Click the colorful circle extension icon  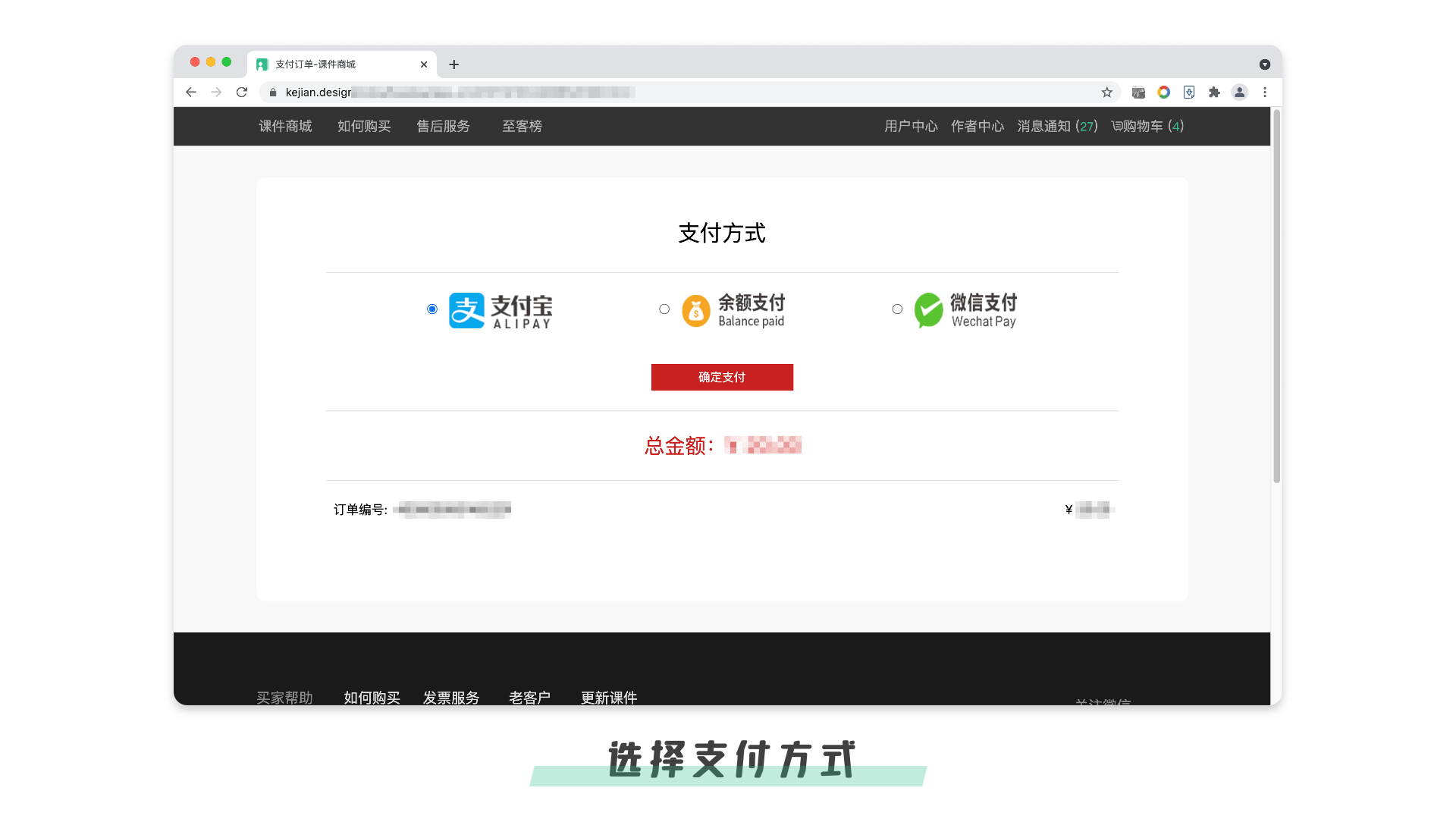pos(1163,93)
